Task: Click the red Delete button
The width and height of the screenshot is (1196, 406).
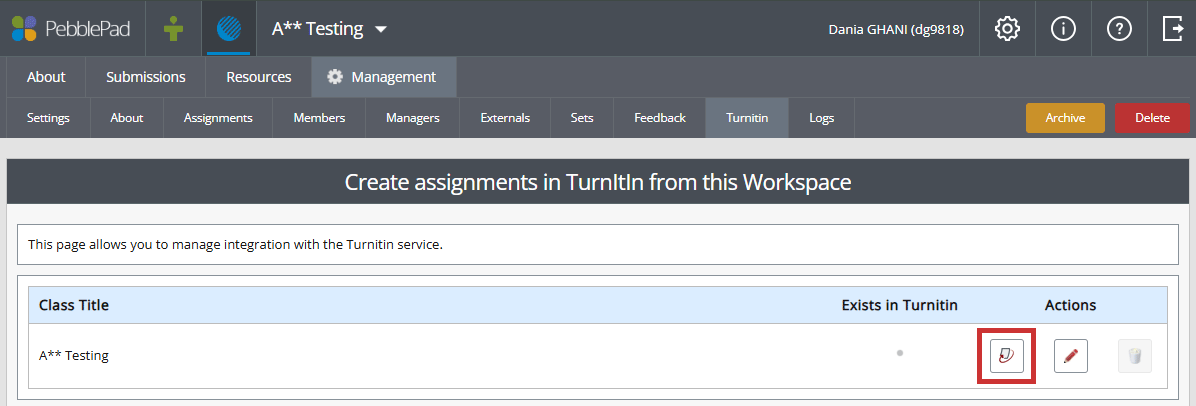Action: coord(1152,118)
